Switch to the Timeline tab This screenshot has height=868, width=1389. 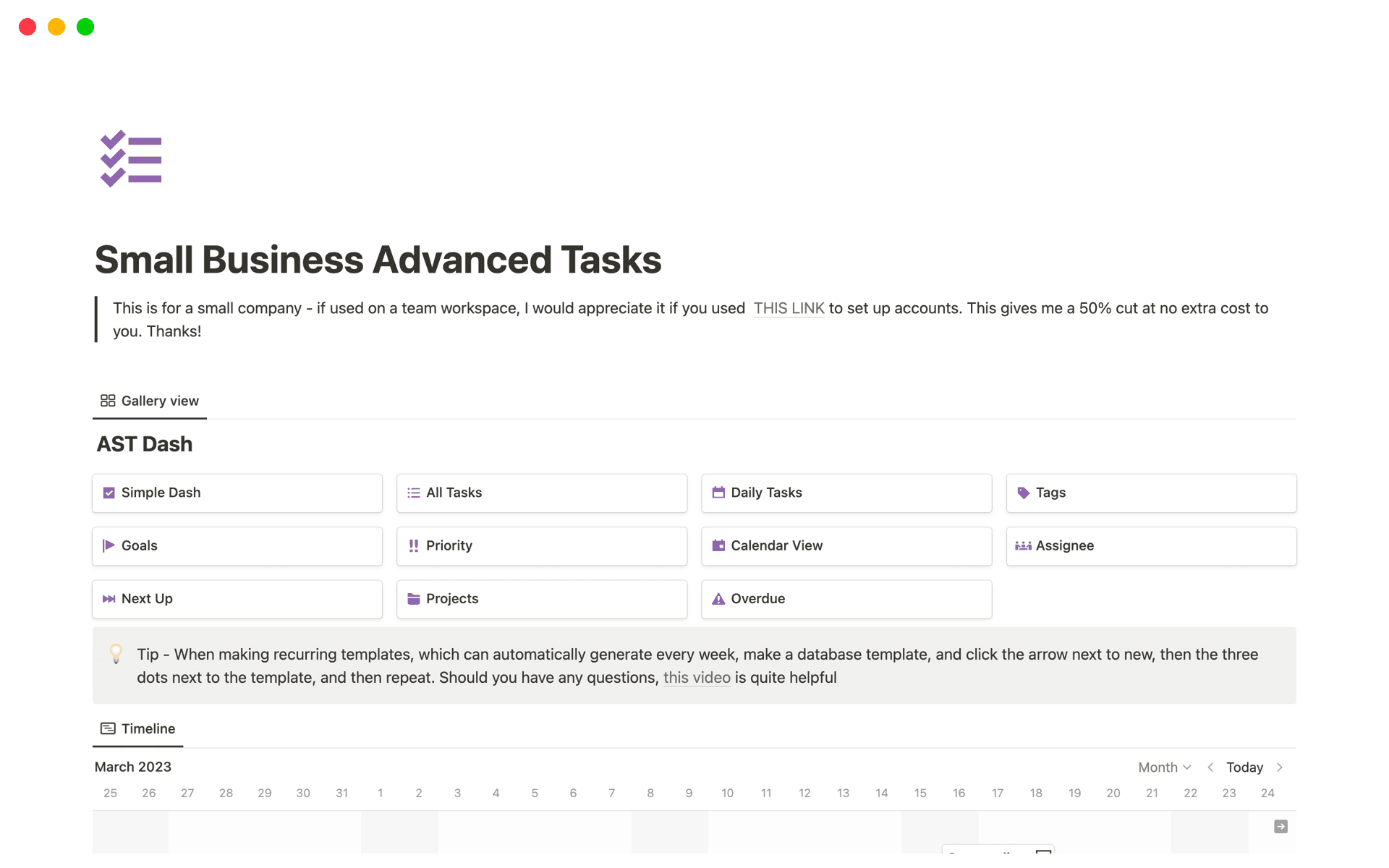click(x=138, y=728)
